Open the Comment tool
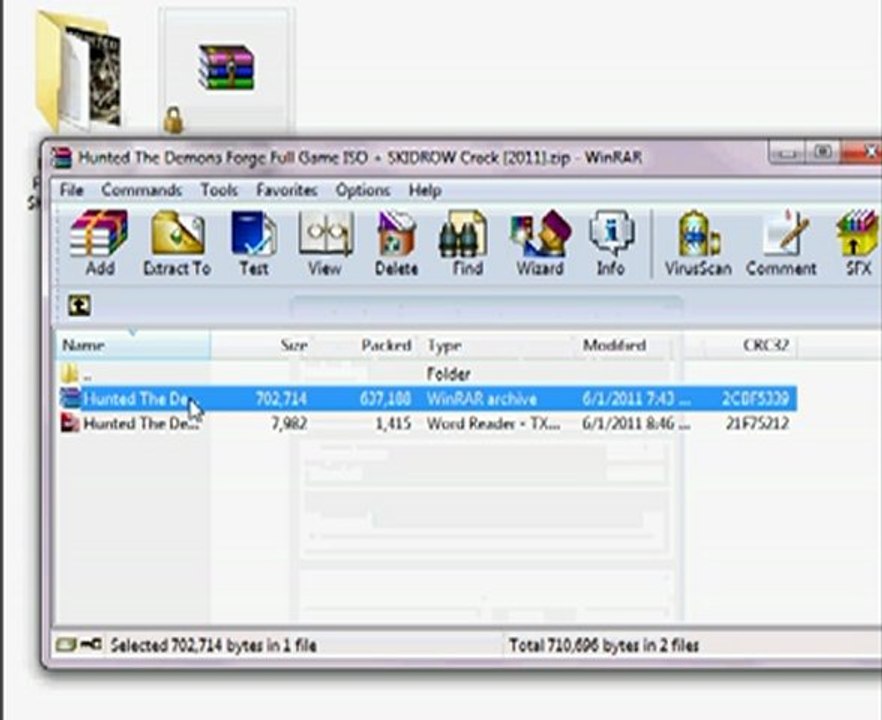This screenshot has height=720, width=882. 781,243
